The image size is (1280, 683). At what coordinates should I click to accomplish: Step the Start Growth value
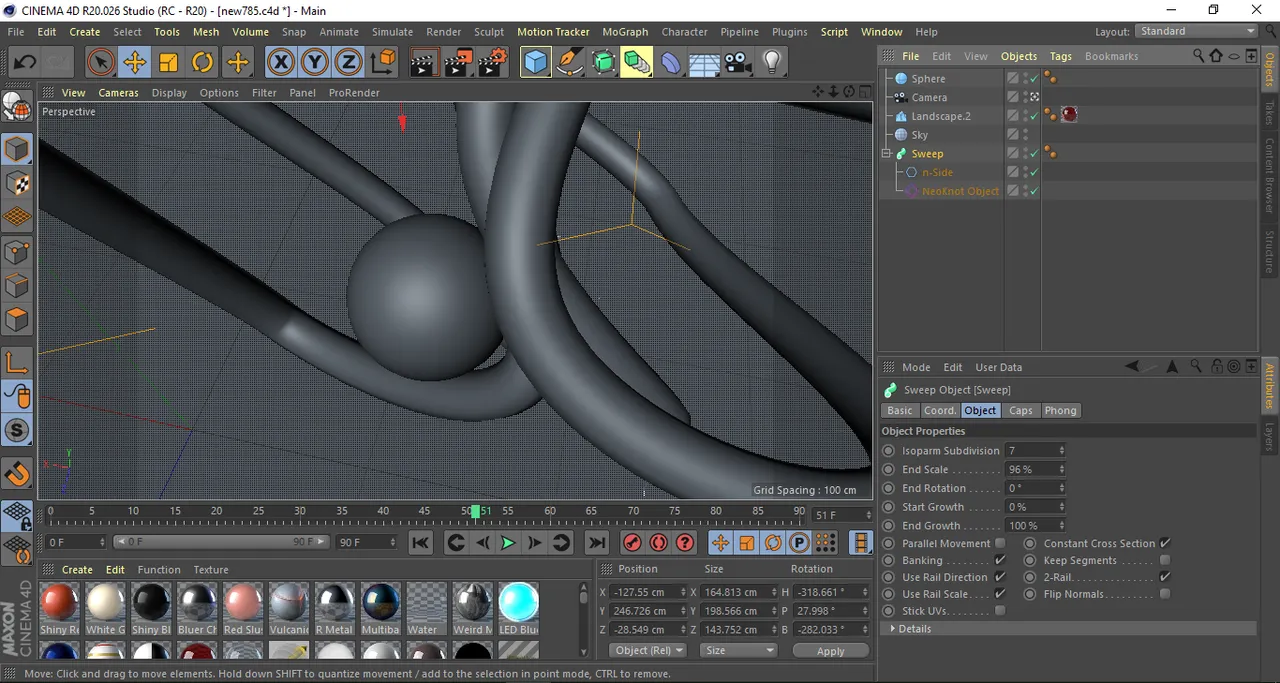click(x=1062, y=507)
